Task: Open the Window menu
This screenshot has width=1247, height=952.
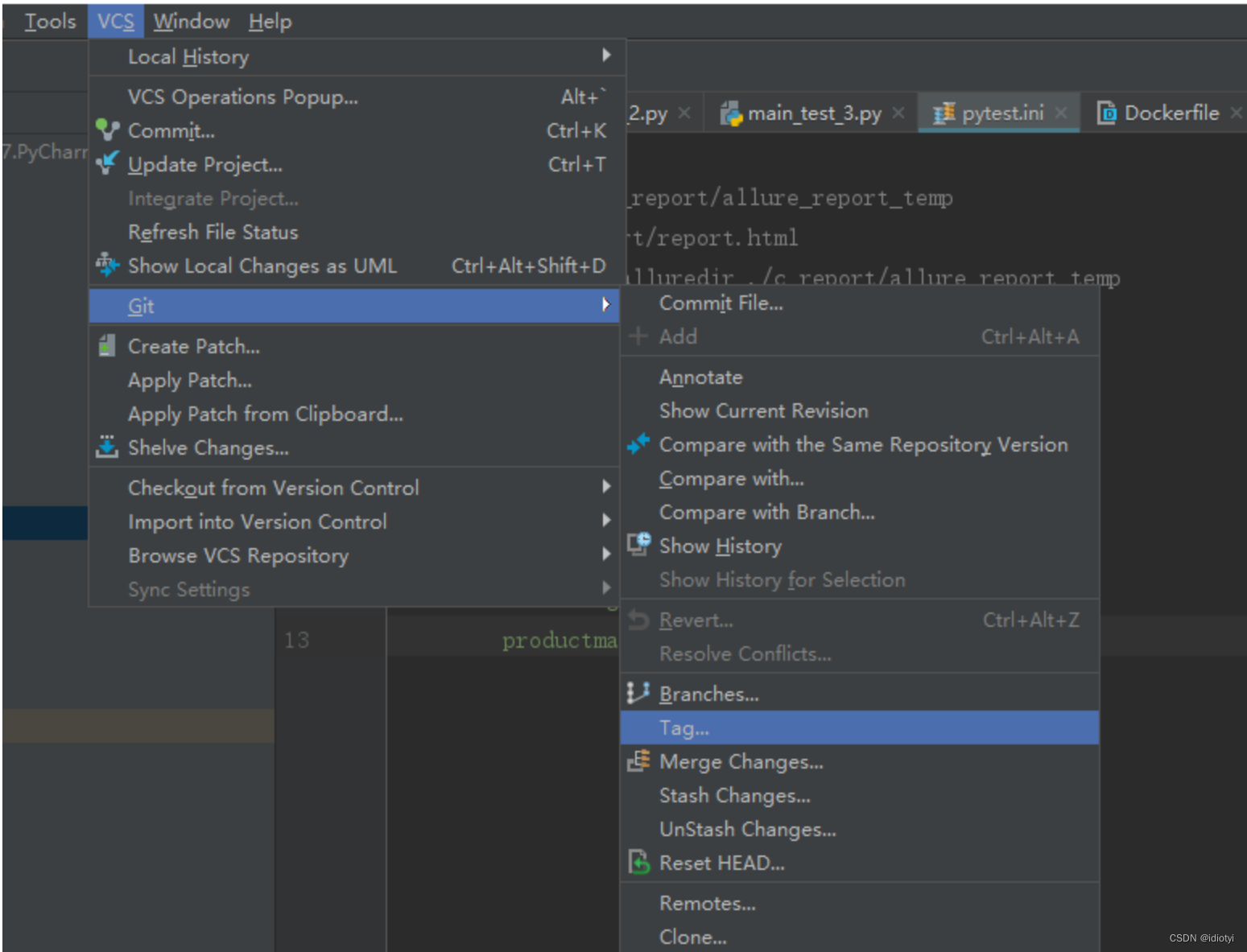Action: tap(192, 22)
